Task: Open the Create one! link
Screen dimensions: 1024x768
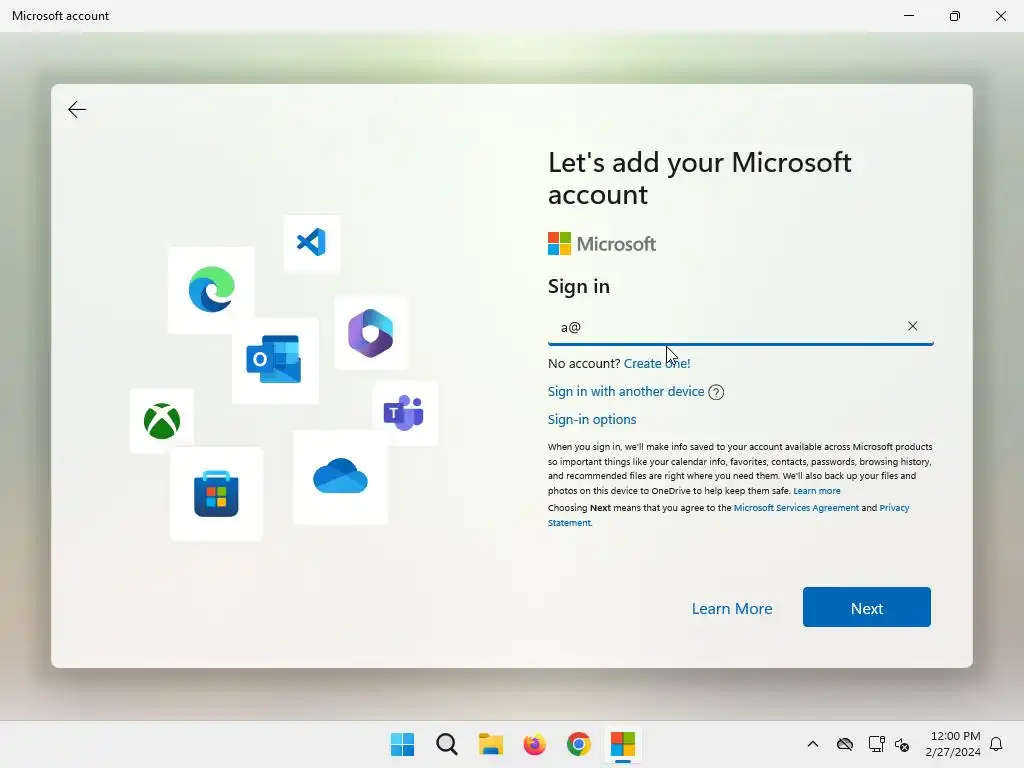Action: click(x=657, y=363)
